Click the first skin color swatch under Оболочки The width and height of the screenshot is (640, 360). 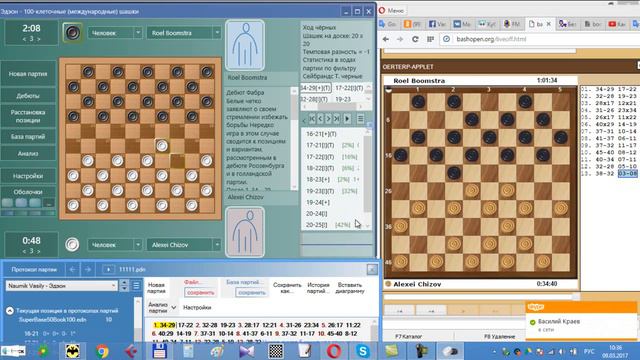7,202
